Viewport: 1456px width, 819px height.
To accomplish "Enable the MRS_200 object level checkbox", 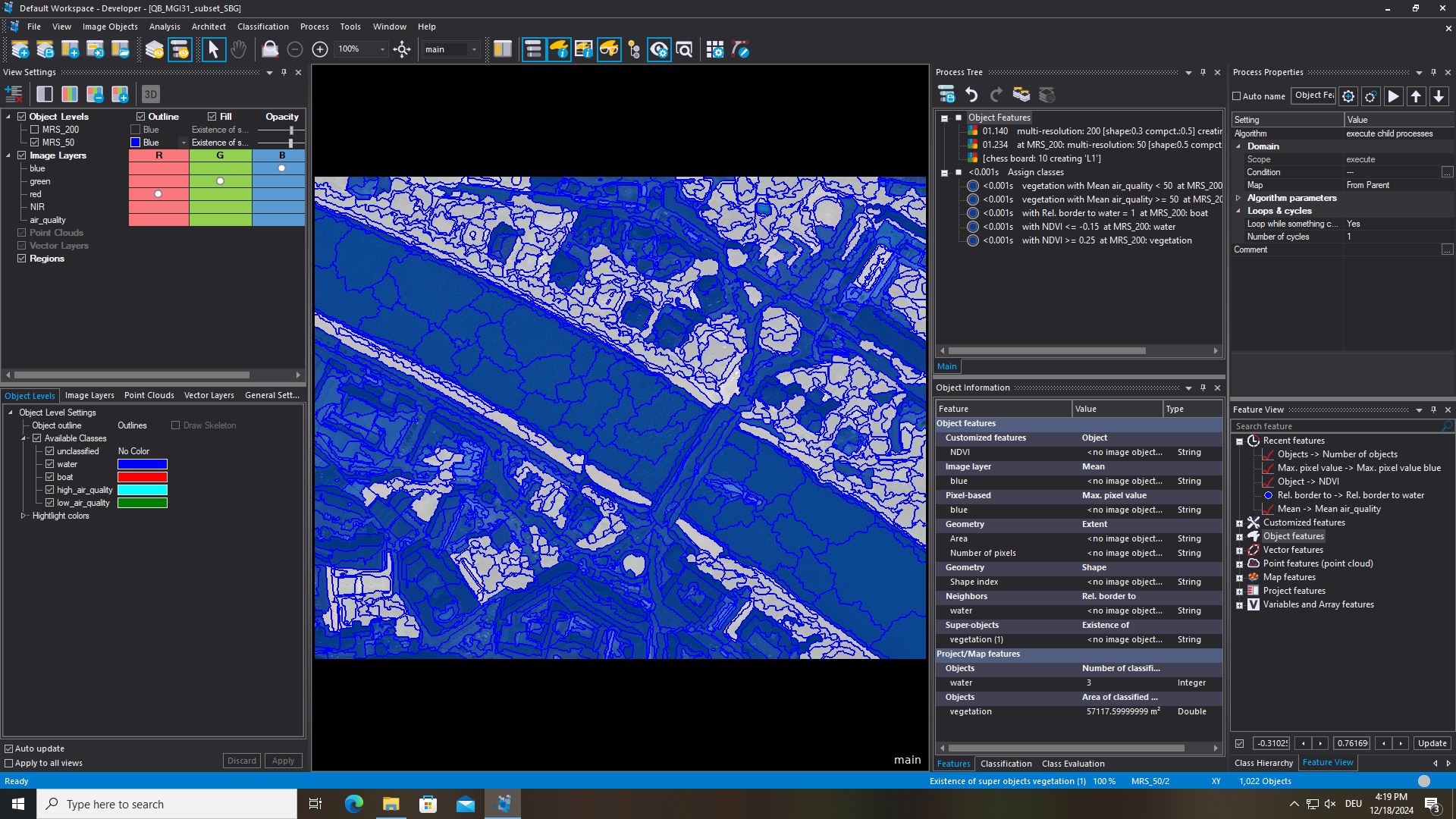I will [x=35, y=130].
